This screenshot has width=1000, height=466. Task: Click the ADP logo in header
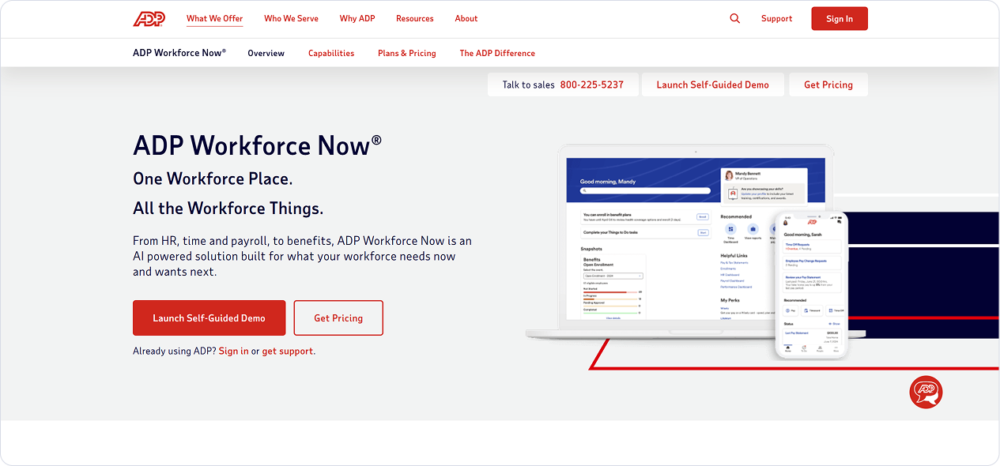click(x=149, y=18)
